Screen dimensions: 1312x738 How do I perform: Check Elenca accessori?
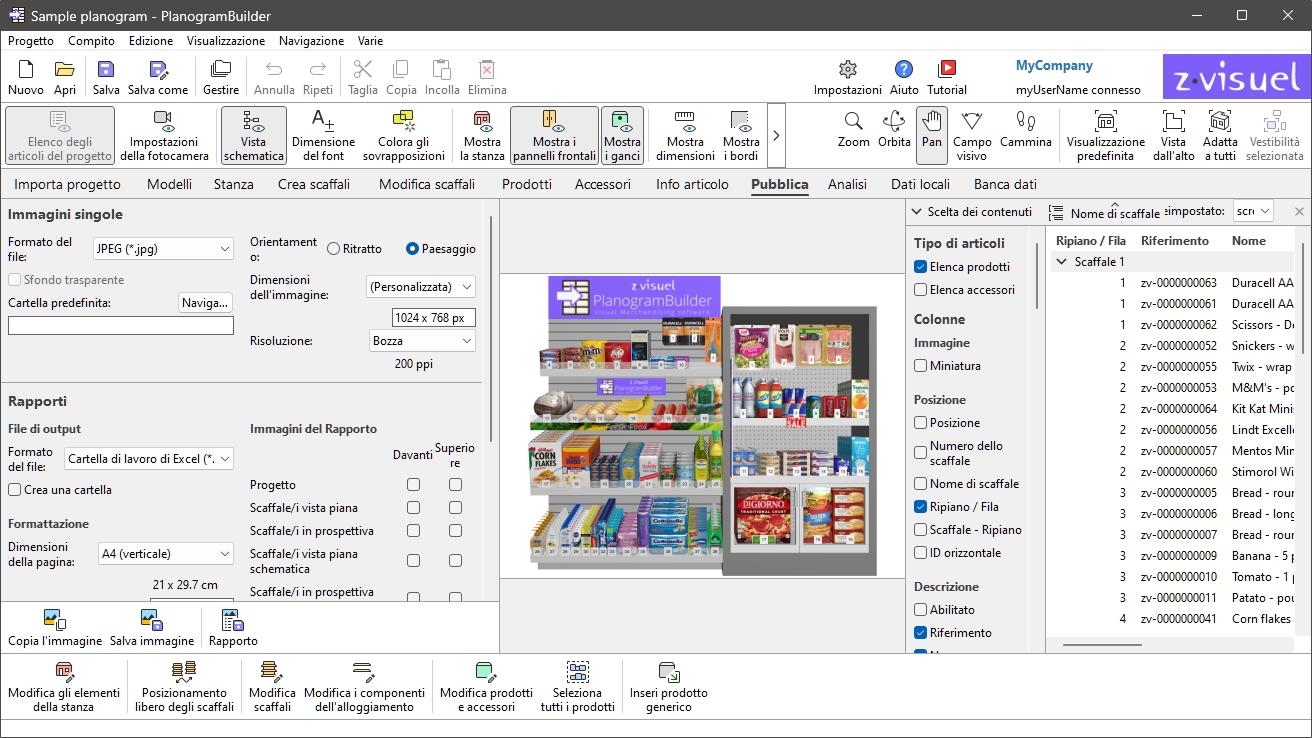pyautogui.click(x=921, y=290)
